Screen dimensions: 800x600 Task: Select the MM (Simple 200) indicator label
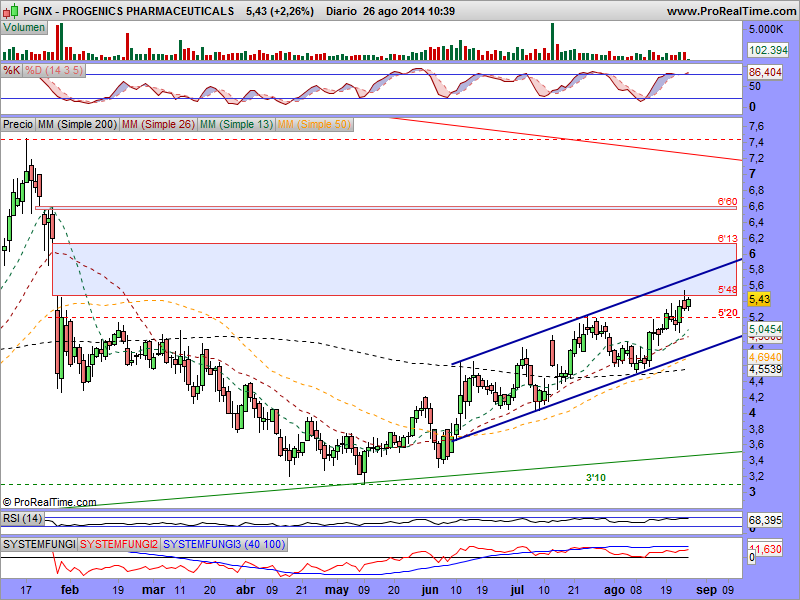[x=78, y=124]
